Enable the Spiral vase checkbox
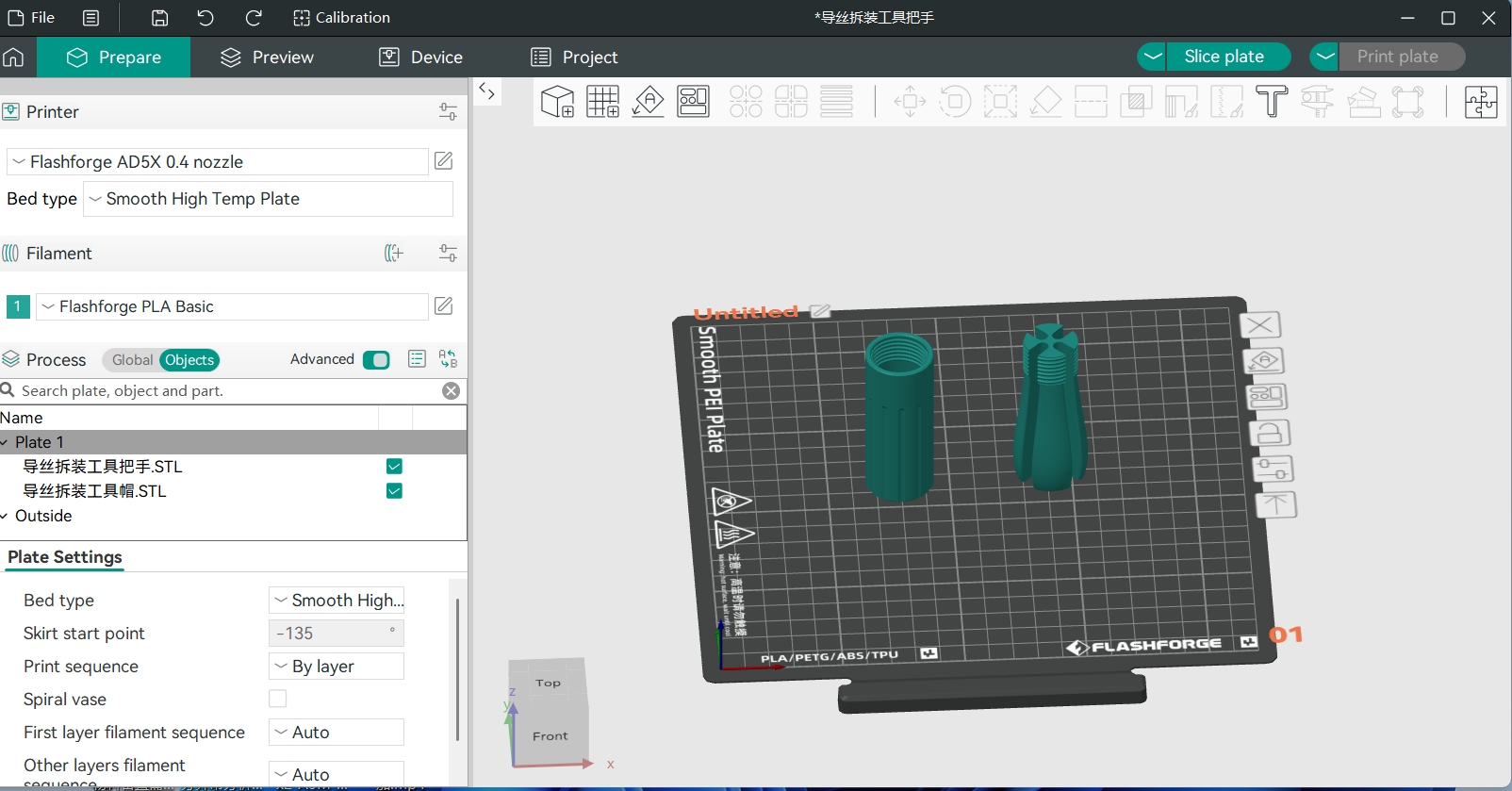 pos(277,699)
